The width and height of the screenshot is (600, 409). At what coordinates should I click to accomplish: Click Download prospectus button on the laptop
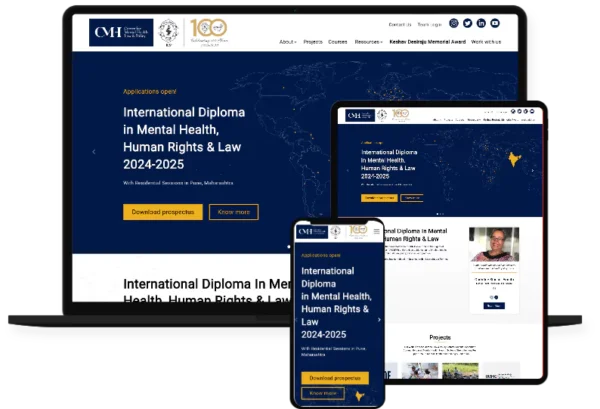[163, 212]
